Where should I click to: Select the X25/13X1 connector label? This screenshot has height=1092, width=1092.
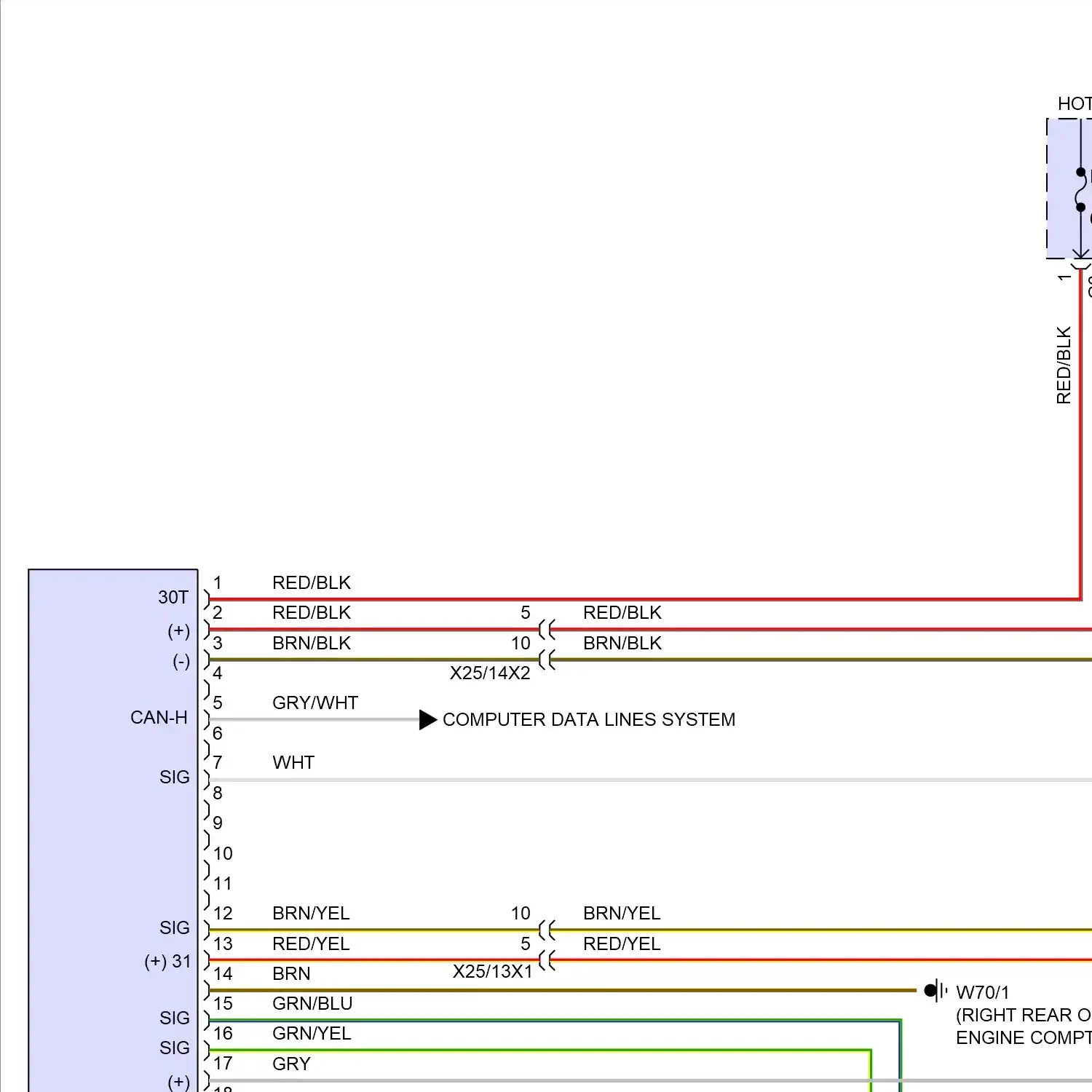pyautogui.click(x=493, y=972)
